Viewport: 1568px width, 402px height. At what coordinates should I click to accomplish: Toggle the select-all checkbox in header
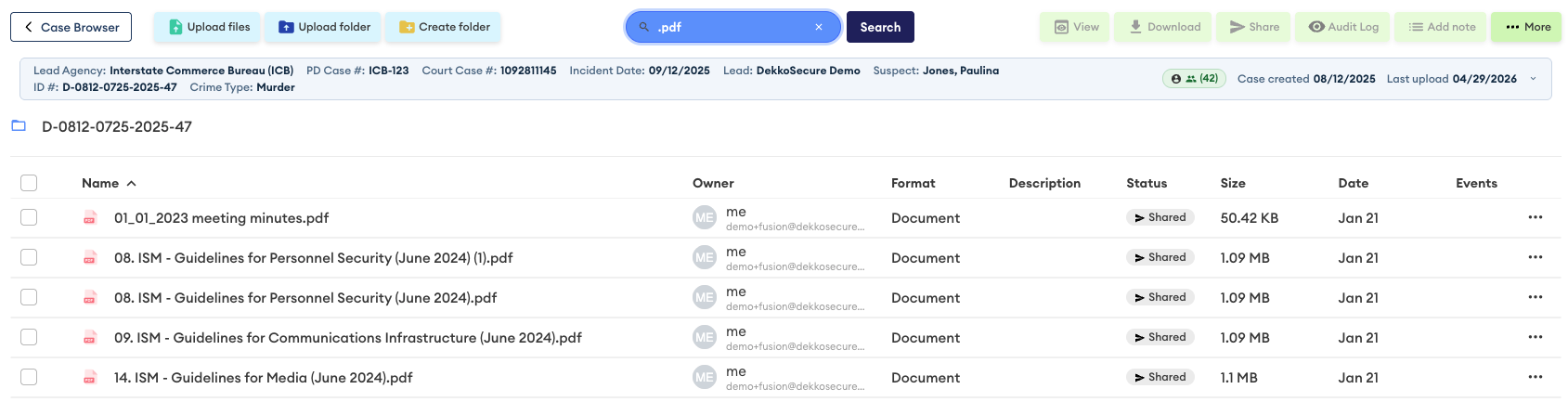29,183
